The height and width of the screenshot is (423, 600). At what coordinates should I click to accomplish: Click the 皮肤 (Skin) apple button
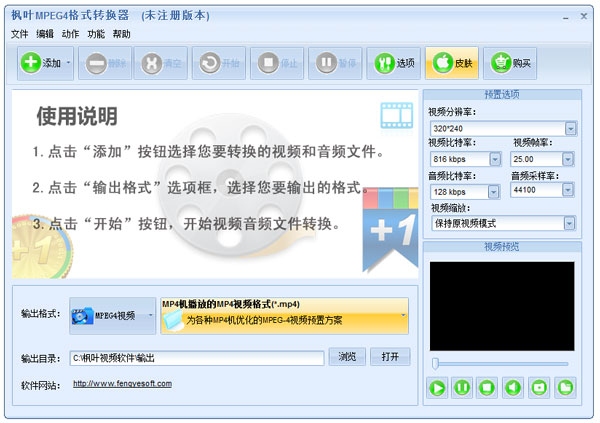[x=452, y=63]
